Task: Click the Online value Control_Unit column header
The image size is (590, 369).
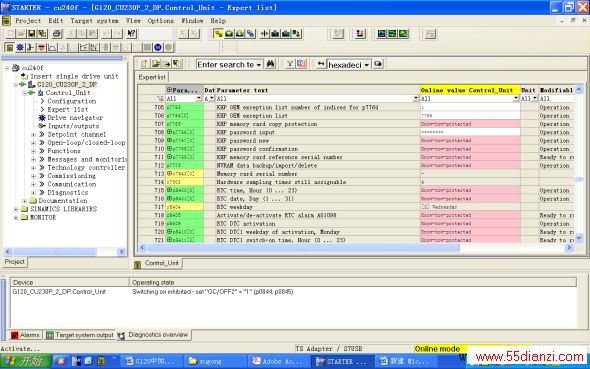Action: 470,90
